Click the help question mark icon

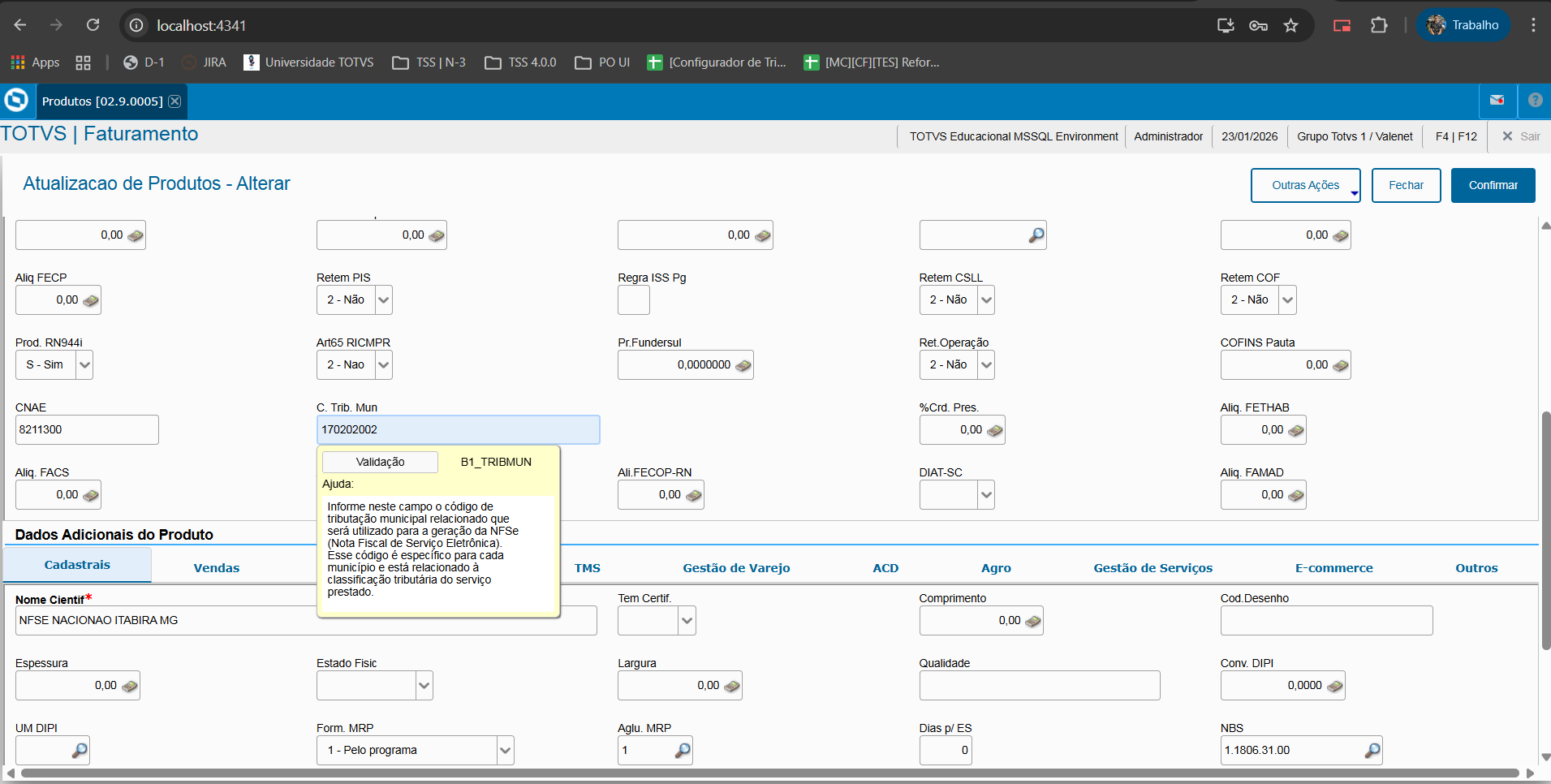click(1535, 101)
